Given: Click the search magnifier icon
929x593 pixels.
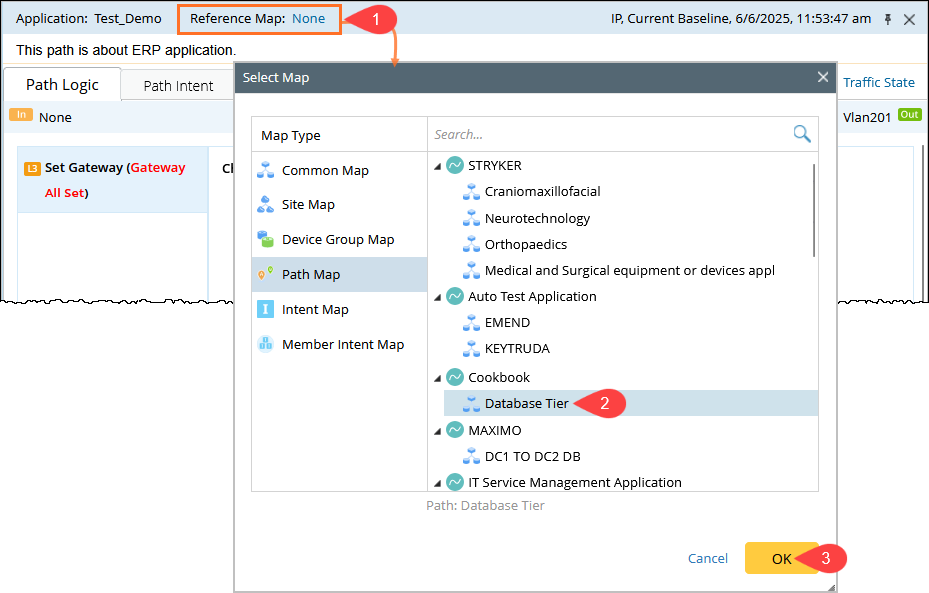Looking at the screenshot, I should [x=801, y=134].
